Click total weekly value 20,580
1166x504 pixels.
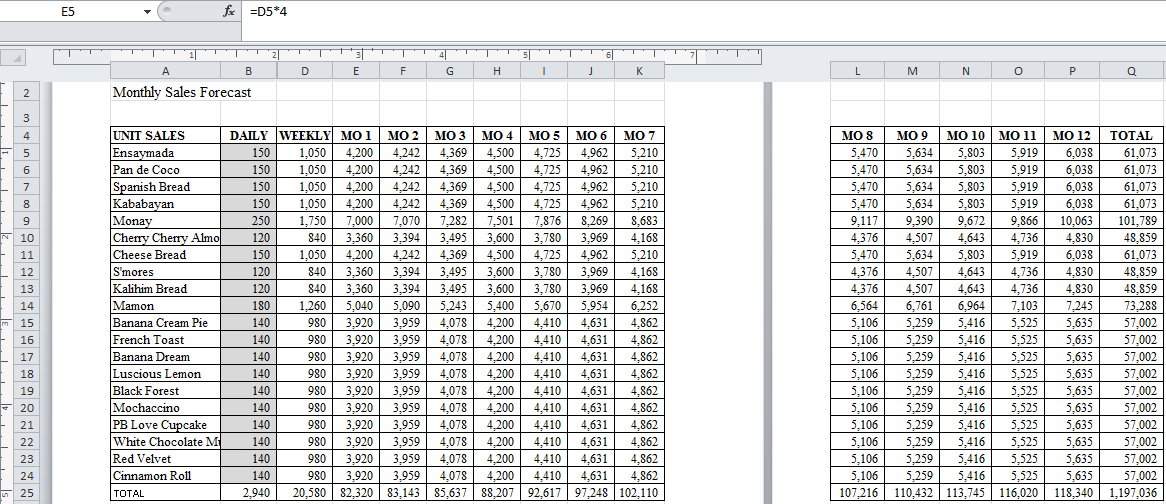(304, 493)
